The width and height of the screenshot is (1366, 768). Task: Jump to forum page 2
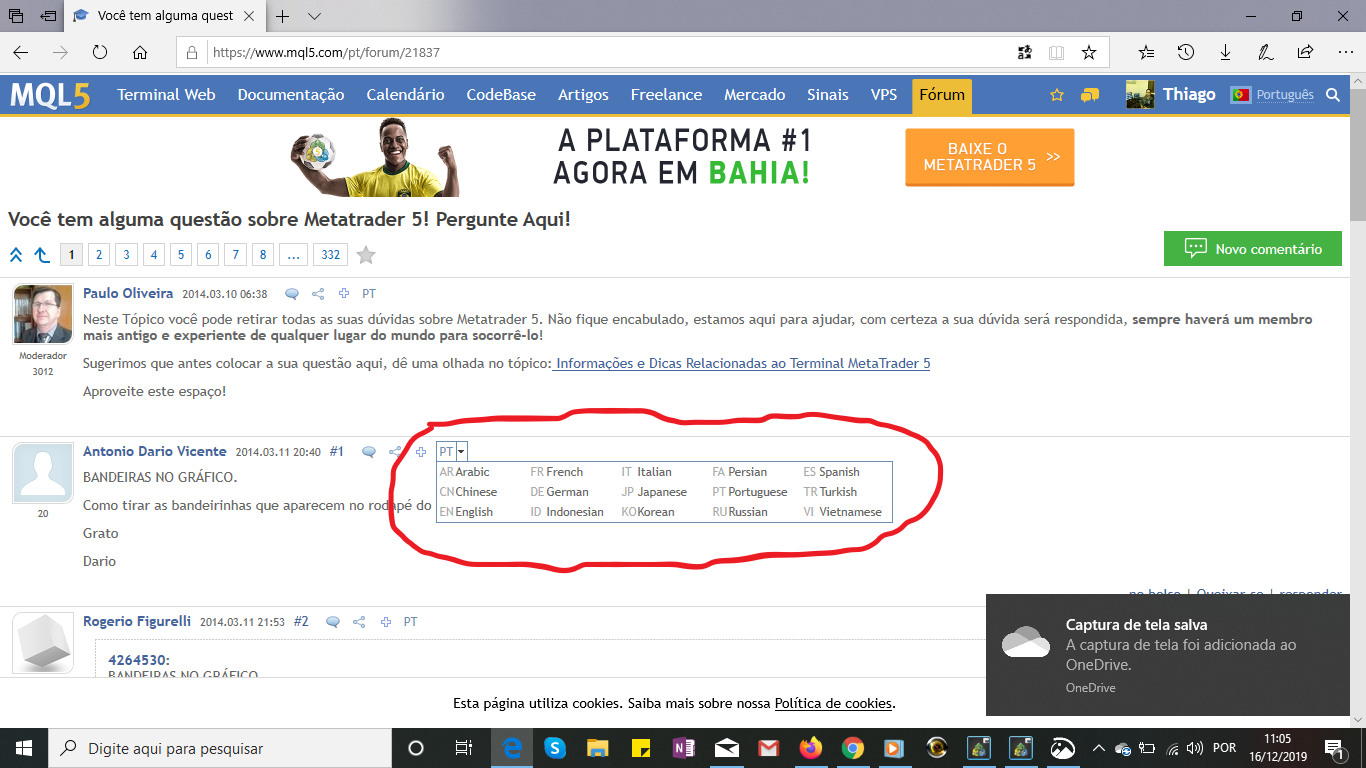point(98,255)
